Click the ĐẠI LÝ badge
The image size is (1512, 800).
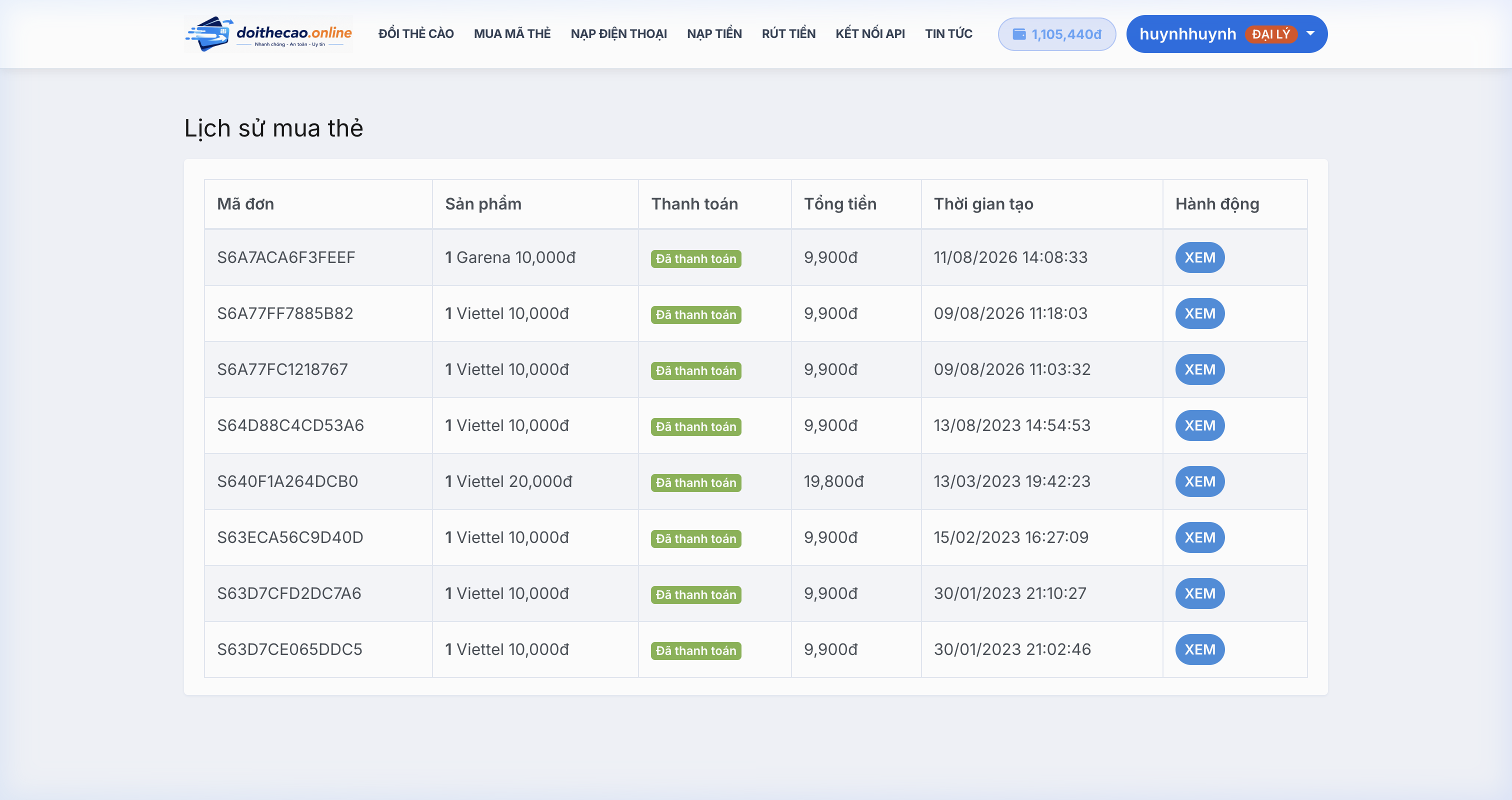pyautogui.click(x=1271, y=34)
